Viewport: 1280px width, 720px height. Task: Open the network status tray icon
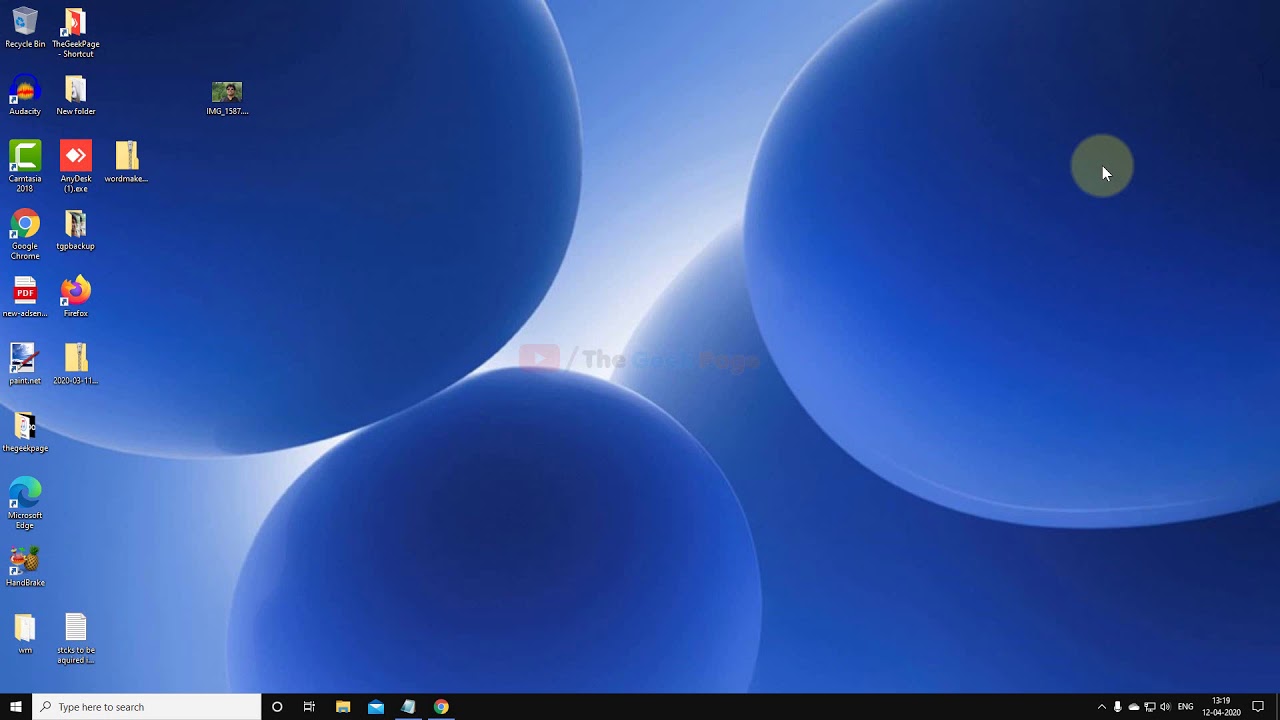click(x=1149, y=707)
